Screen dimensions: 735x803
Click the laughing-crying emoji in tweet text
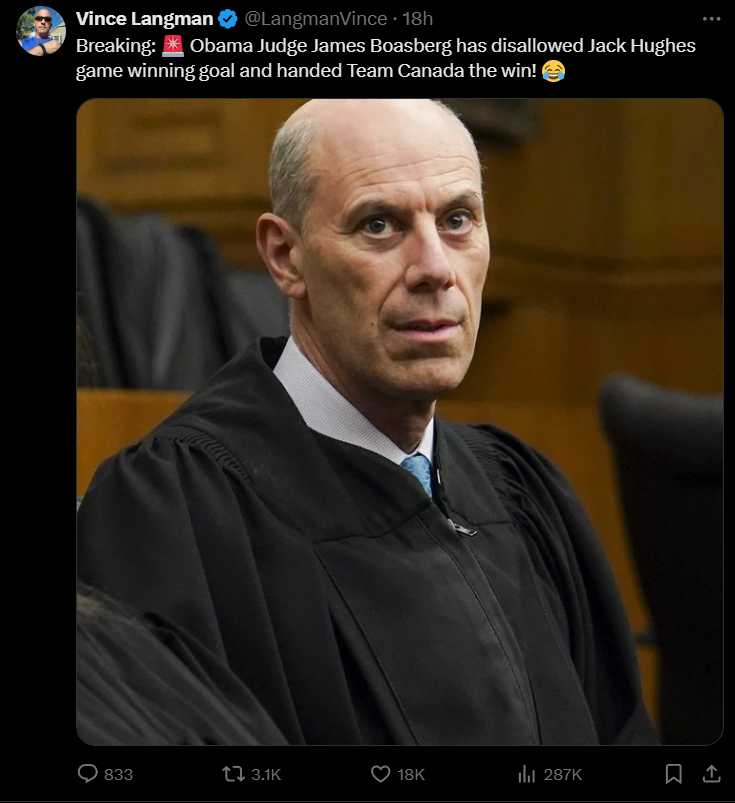tap(554, 70)
